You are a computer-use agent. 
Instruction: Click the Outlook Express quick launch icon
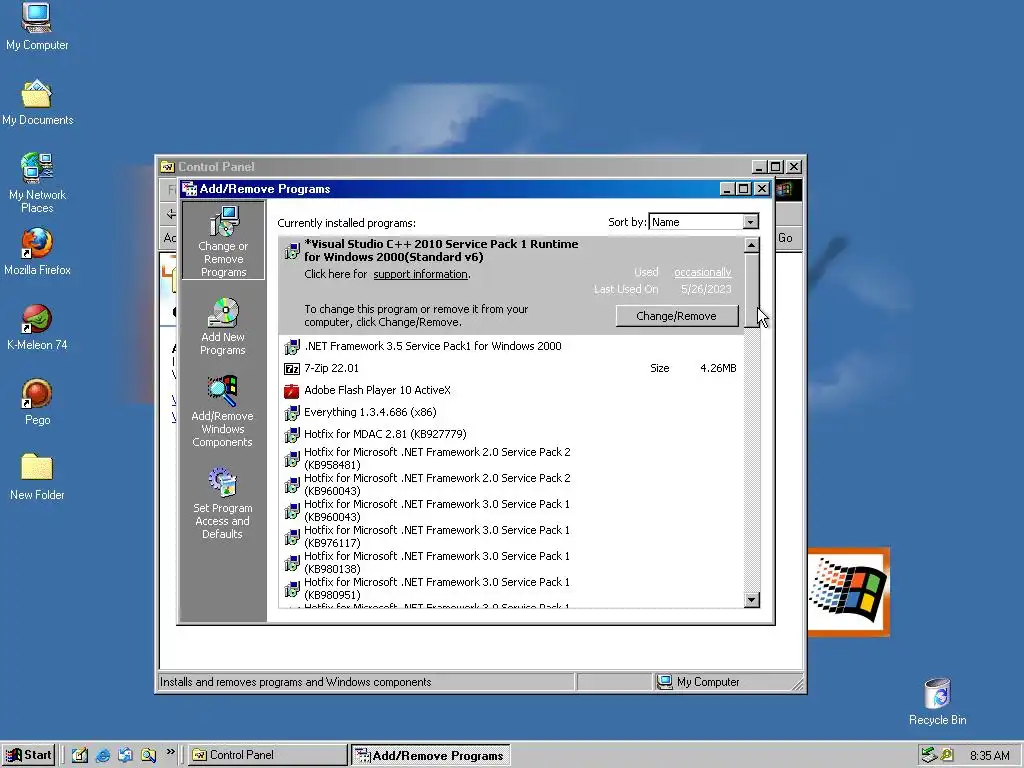(125, 756)
